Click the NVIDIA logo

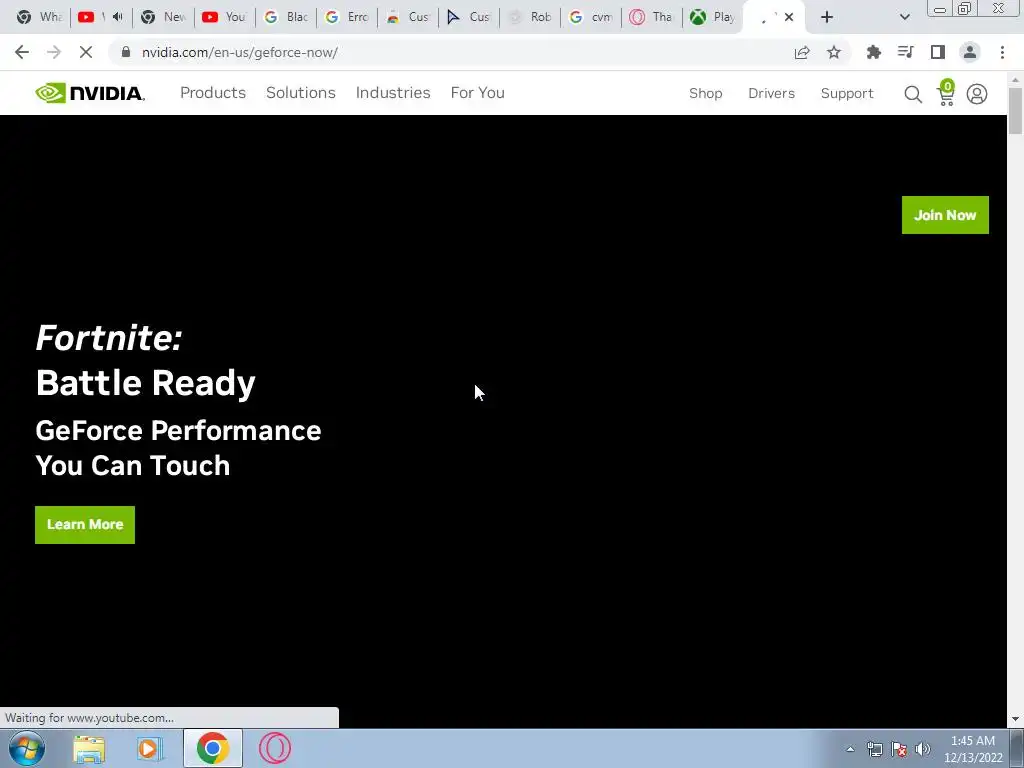[x=90, y=93]
